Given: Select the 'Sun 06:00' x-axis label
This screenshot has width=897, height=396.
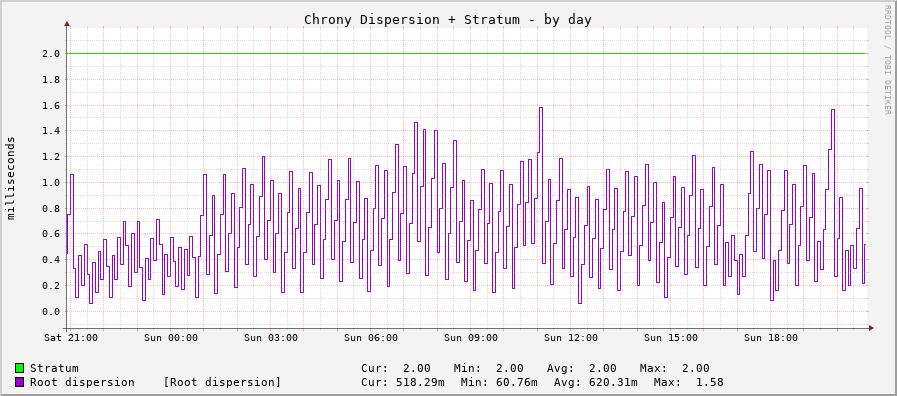Looking at the screenshot, I should pyautogui.click(x=371, y=338).
